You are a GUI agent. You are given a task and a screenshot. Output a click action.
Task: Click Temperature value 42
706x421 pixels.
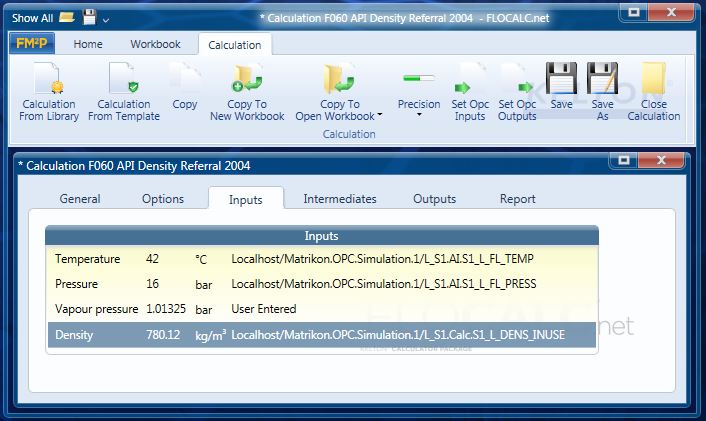click(152, 259)
